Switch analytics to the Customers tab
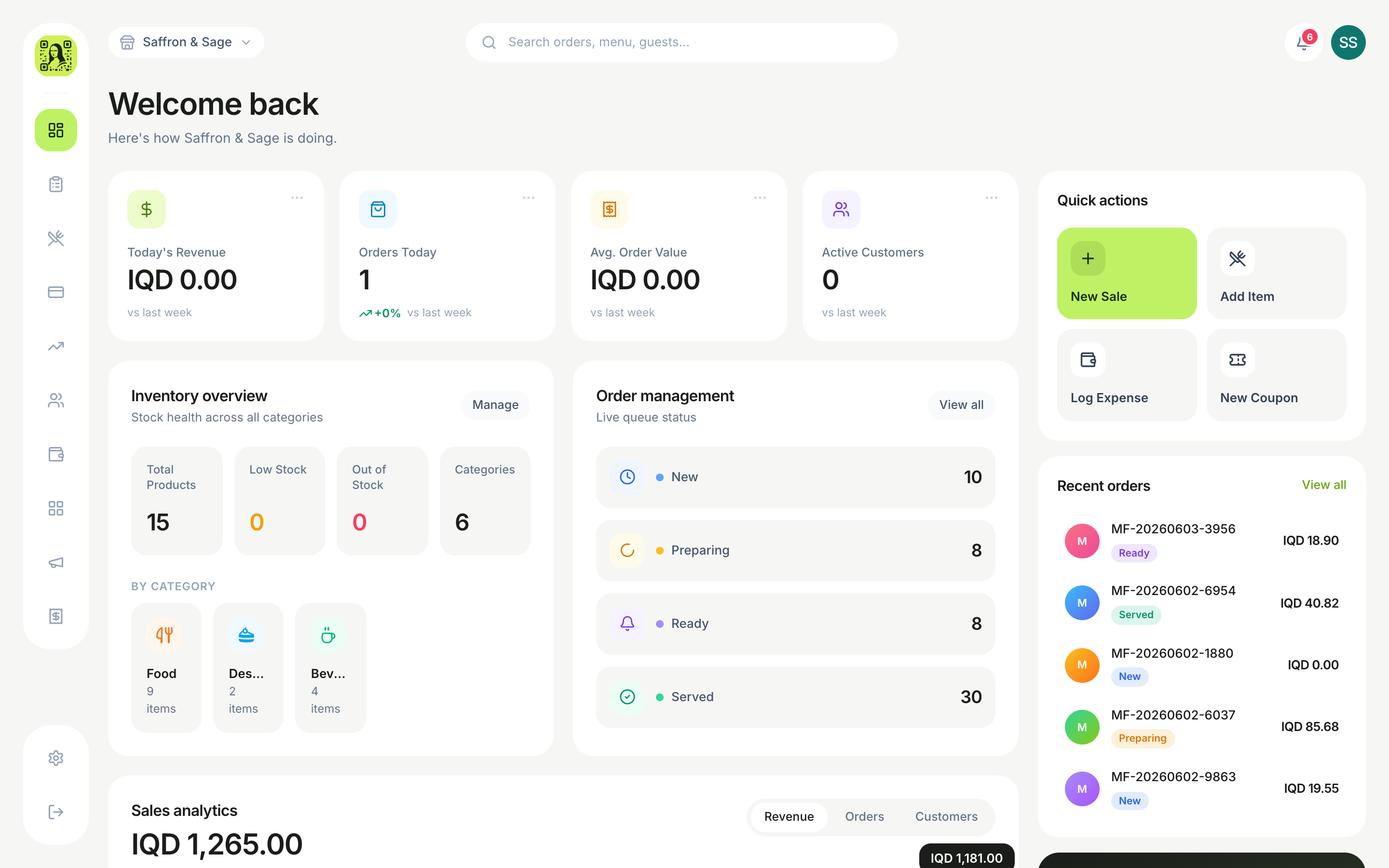Viewport: 1389px width, 868px height. pos(946,817)
